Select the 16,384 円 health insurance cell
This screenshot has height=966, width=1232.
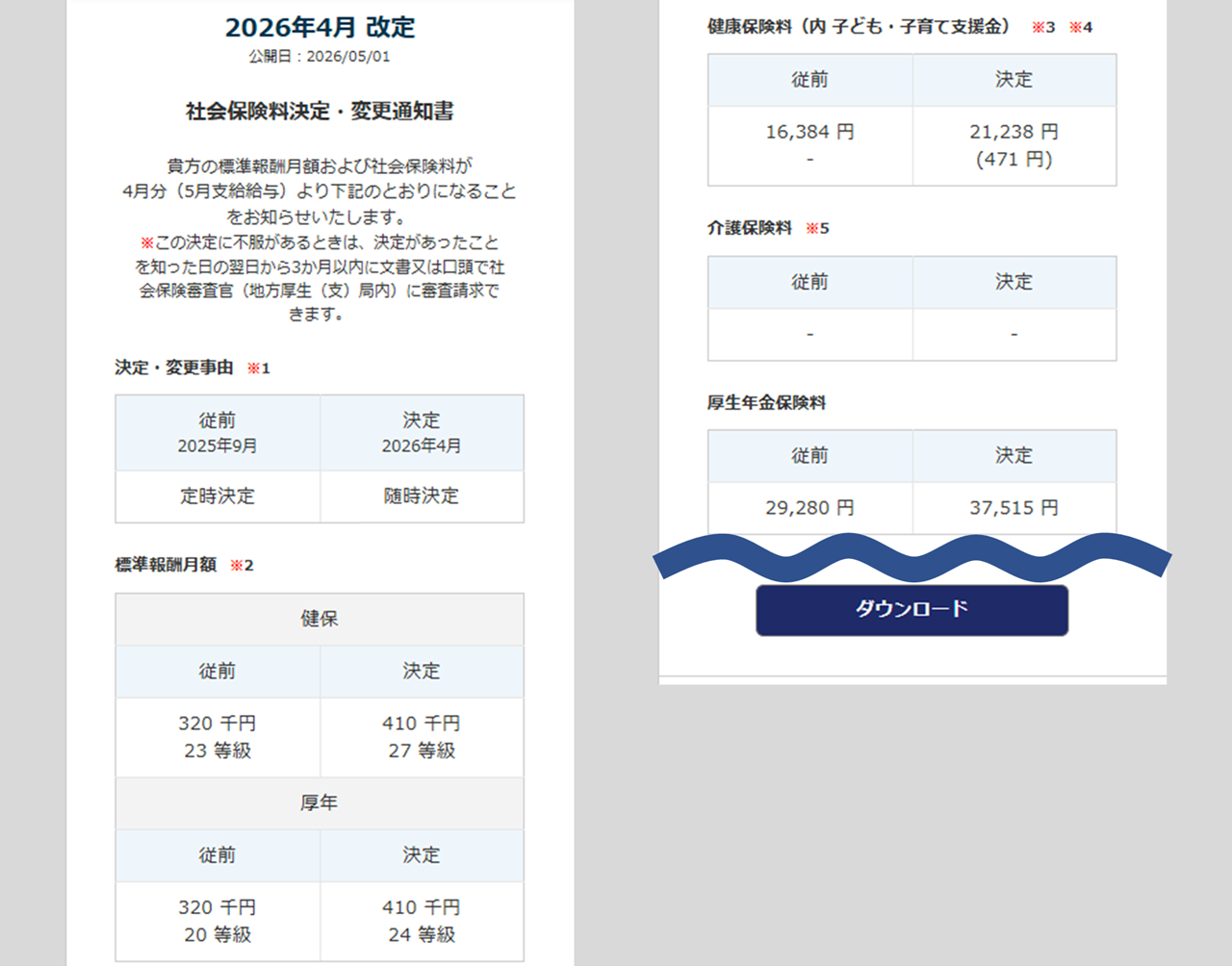click(809, 145)
